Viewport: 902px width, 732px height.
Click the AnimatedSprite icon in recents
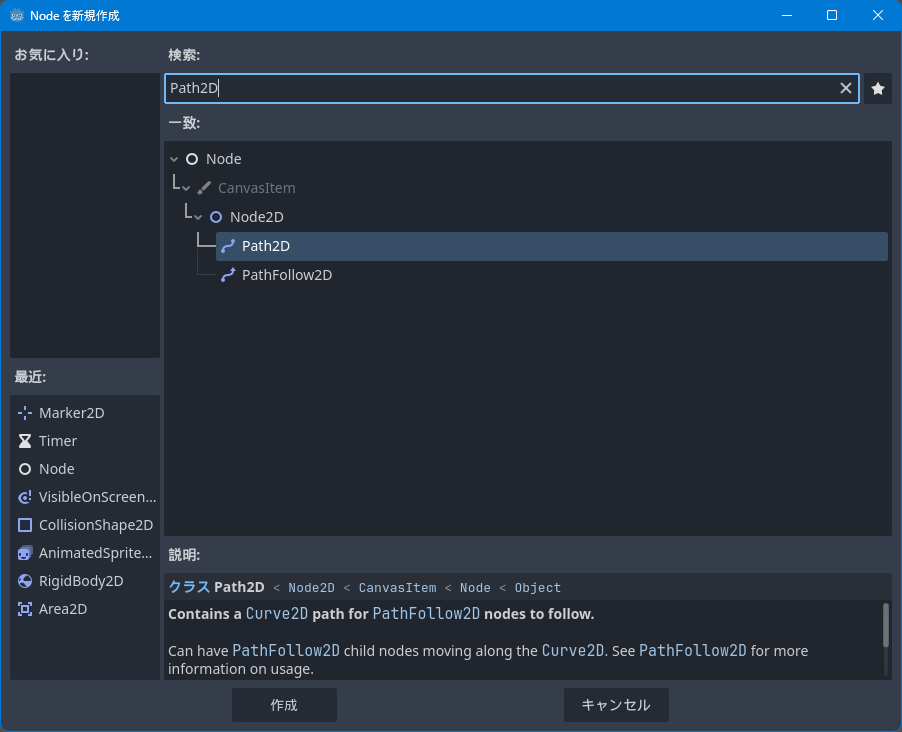coord(25,553)
